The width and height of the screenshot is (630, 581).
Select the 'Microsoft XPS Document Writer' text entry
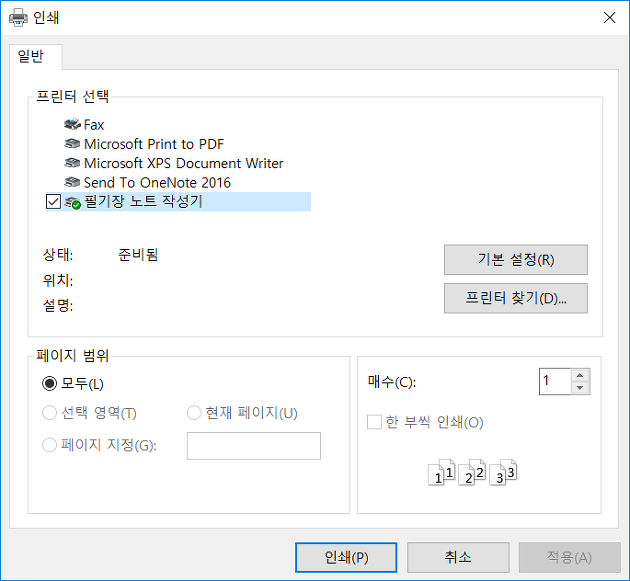click(184, 163)
